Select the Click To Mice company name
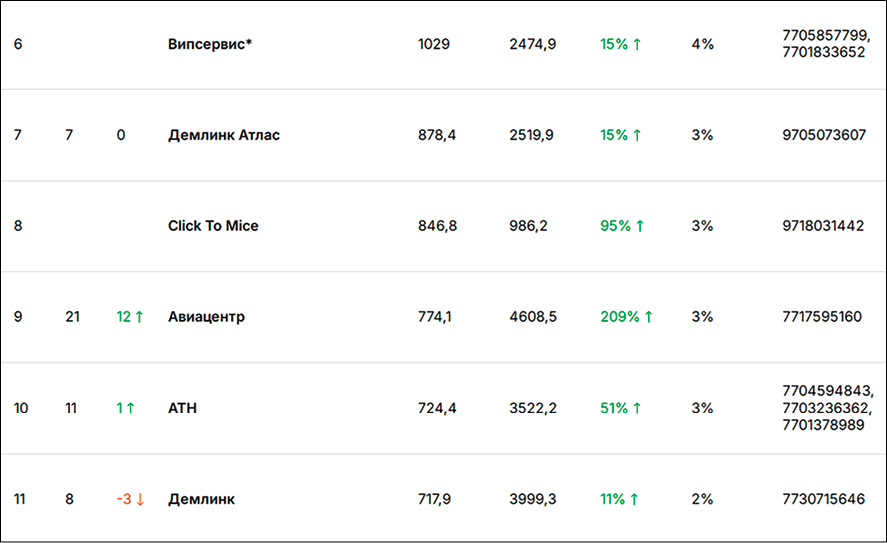 [213, 226]
